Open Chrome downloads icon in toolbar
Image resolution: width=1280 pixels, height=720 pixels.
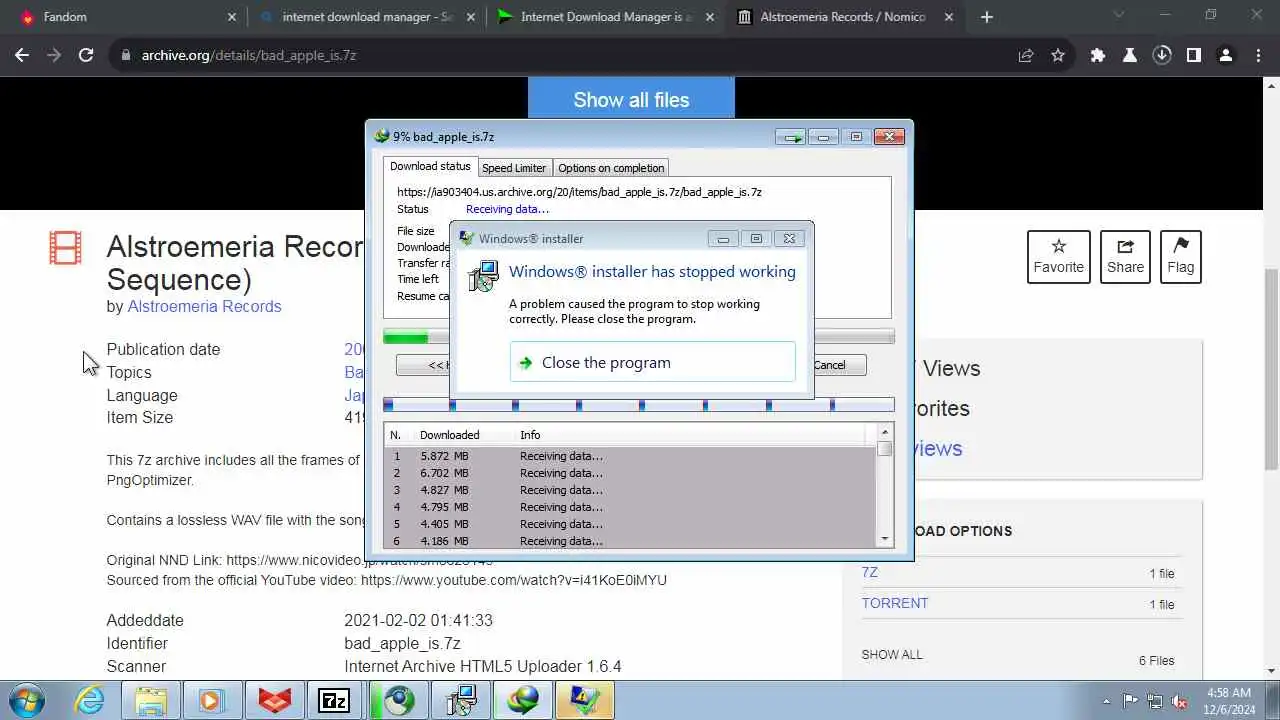point(1162,56)
